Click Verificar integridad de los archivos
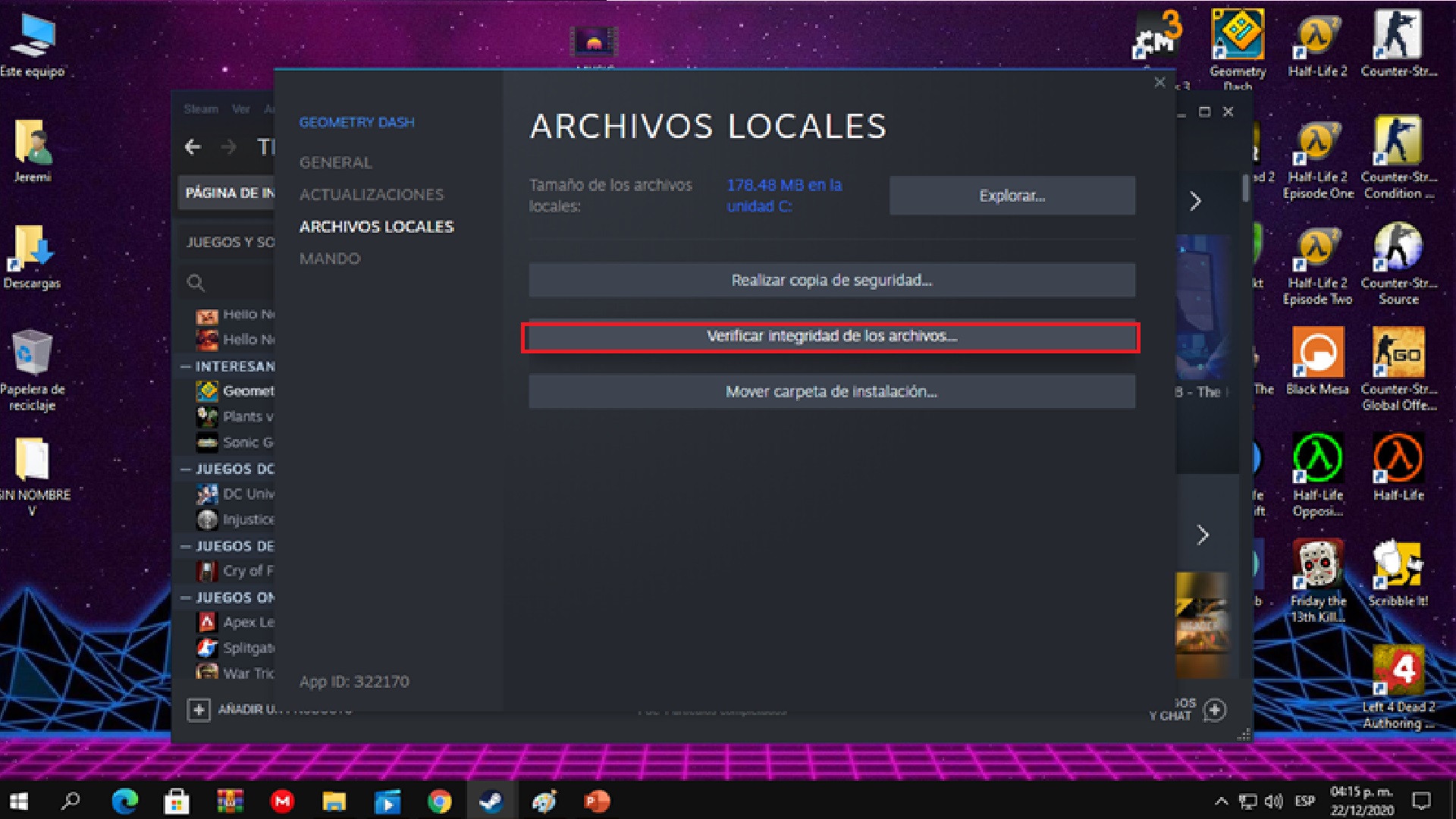The height and width of the screenshot is (819, 1456). point(831,337)
